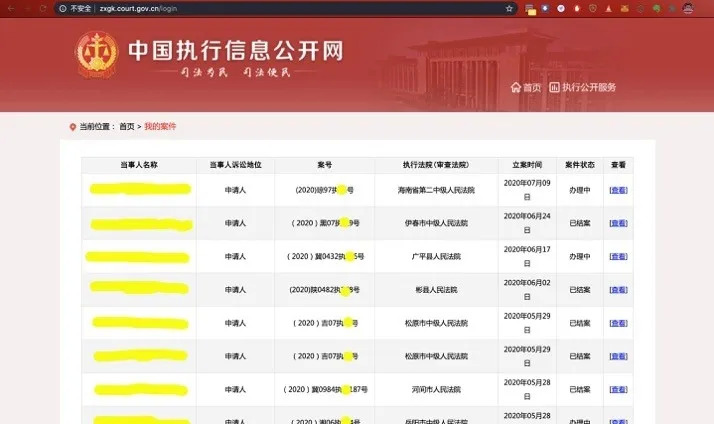Image resolution: width=714 pixels, height=424 pixels.
Task: Click 申请人 in the 海南省第二中级人民法院 row
Action: pyautogui.click(x=235, y=190)
